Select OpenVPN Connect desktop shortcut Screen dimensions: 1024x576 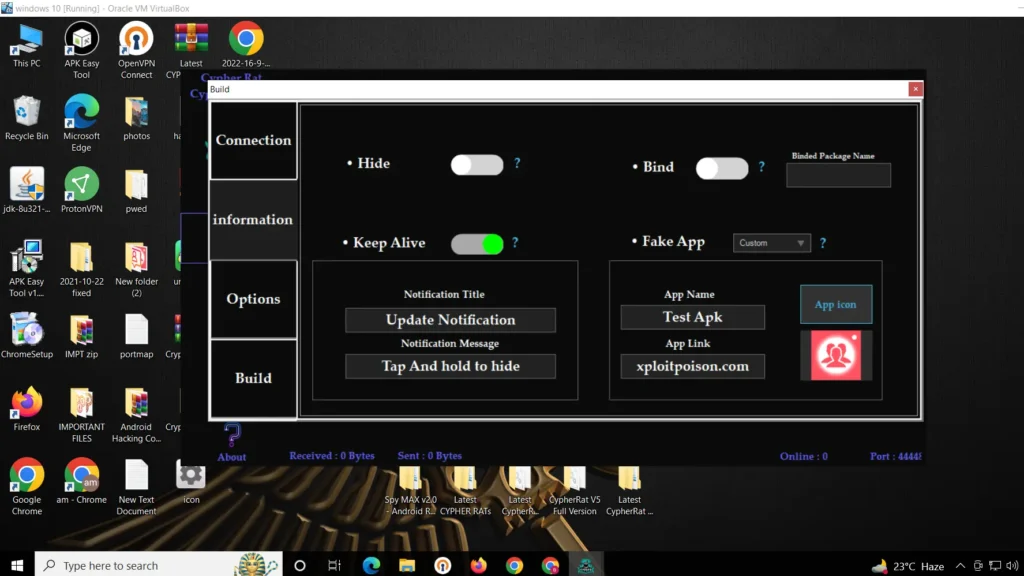(136, 51)
